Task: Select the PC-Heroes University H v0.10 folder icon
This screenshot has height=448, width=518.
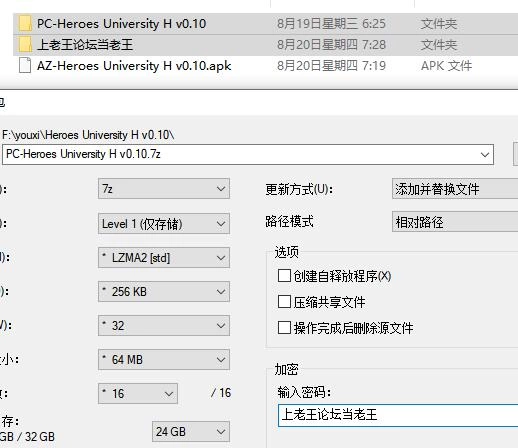Action: click(x=25, y=24)
